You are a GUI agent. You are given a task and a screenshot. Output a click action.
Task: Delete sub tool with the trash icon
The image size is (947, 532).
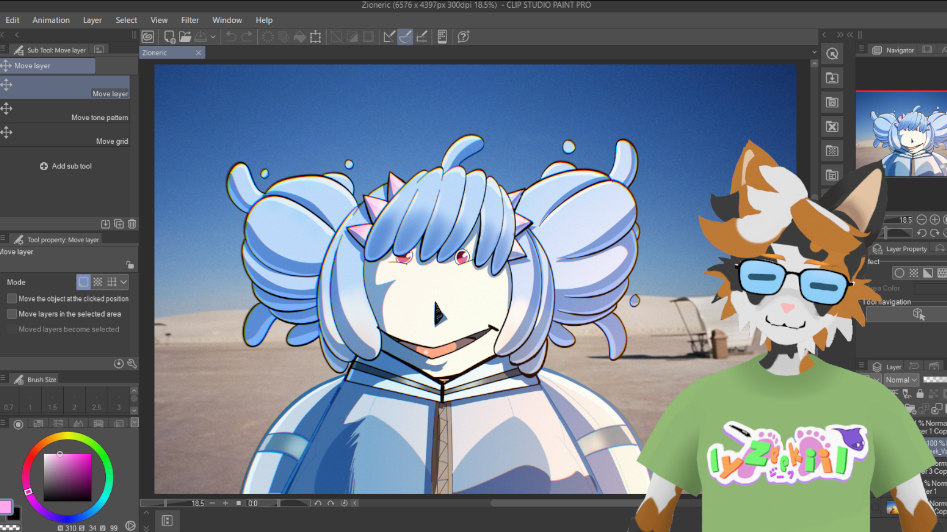132,224
